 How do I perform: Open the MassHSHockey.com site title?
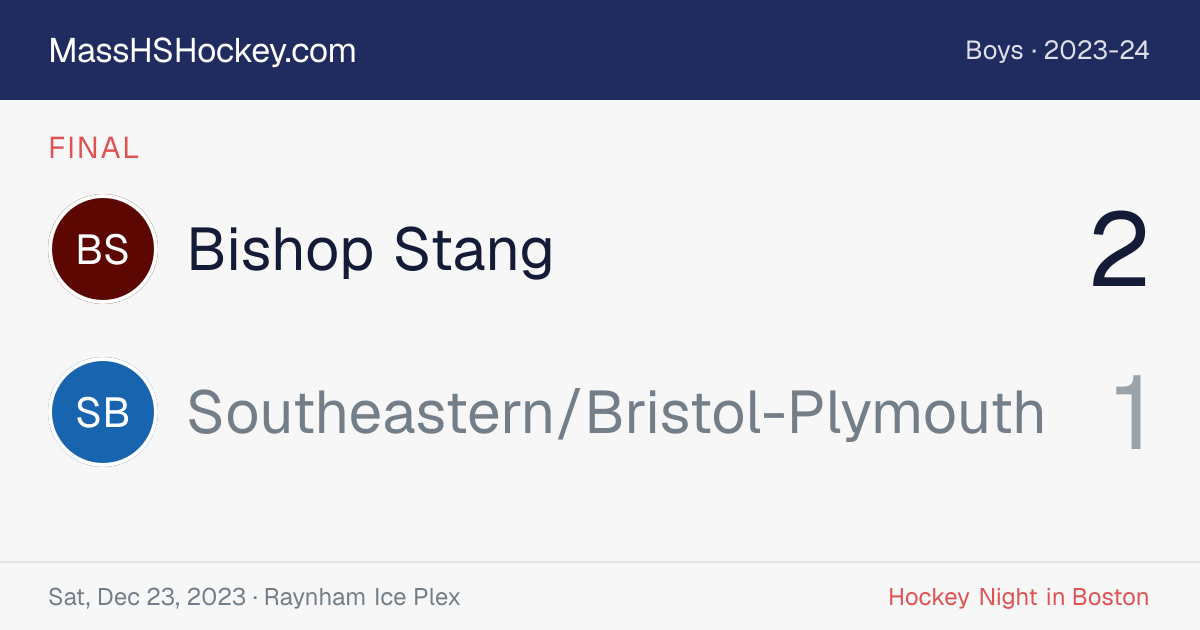202,51
